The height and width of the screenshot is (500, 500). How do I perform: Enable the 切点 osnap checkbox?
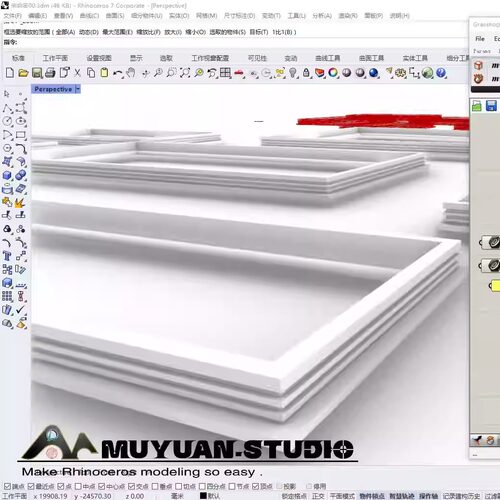coord(179,486)
